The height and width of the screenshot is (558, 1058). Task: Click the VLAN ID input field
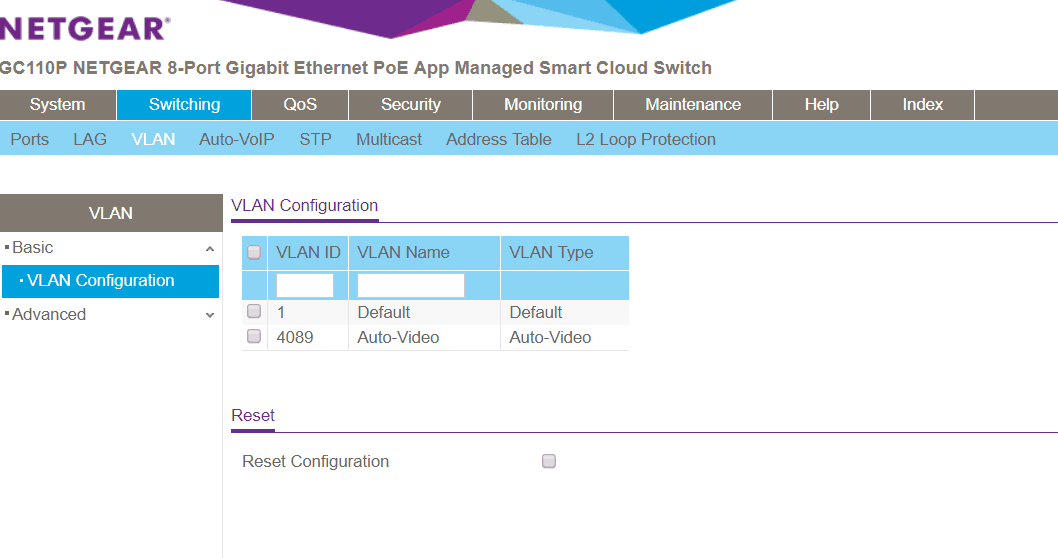click(x=305, y=286)
